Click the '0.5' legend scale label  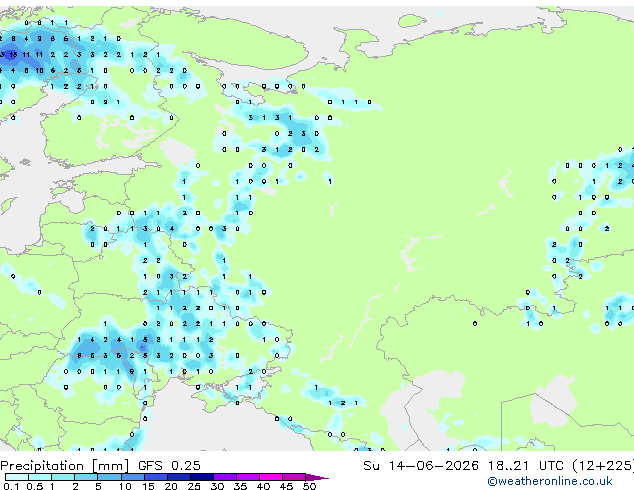pos(35,486)
